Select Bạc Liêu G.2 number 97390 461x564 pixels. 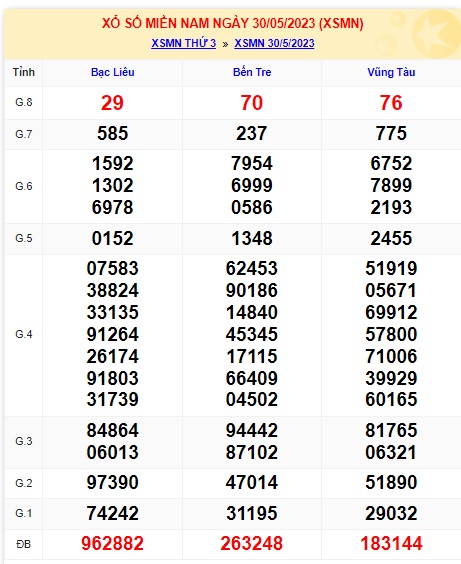pos(113,482)
